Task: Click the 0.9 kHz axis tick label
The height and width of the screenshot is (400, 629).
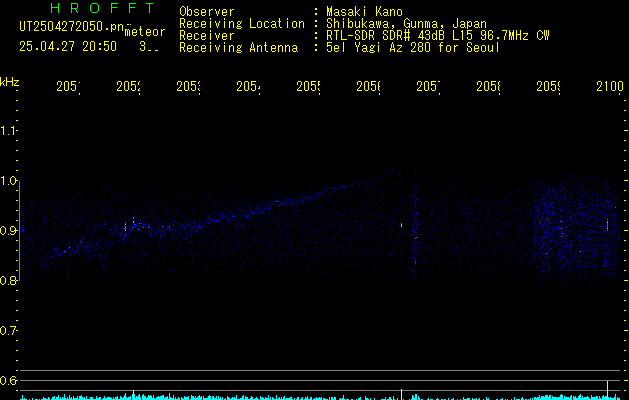Action: click(8, 230)
